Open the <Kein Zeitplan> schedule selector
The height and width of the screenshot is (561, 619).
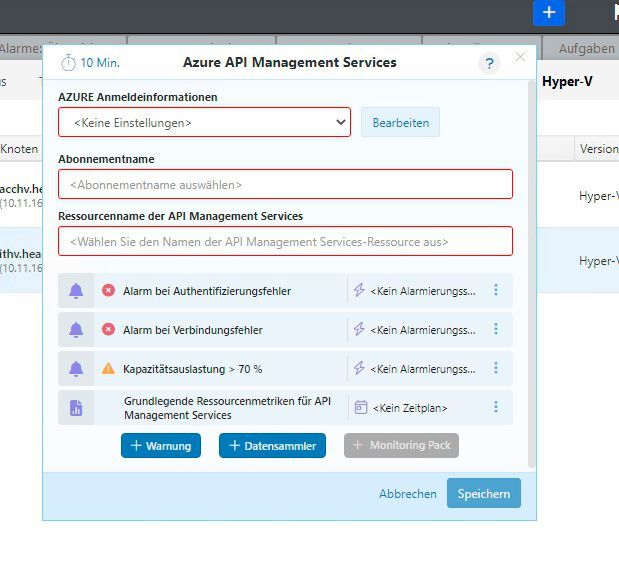point(410,408)
